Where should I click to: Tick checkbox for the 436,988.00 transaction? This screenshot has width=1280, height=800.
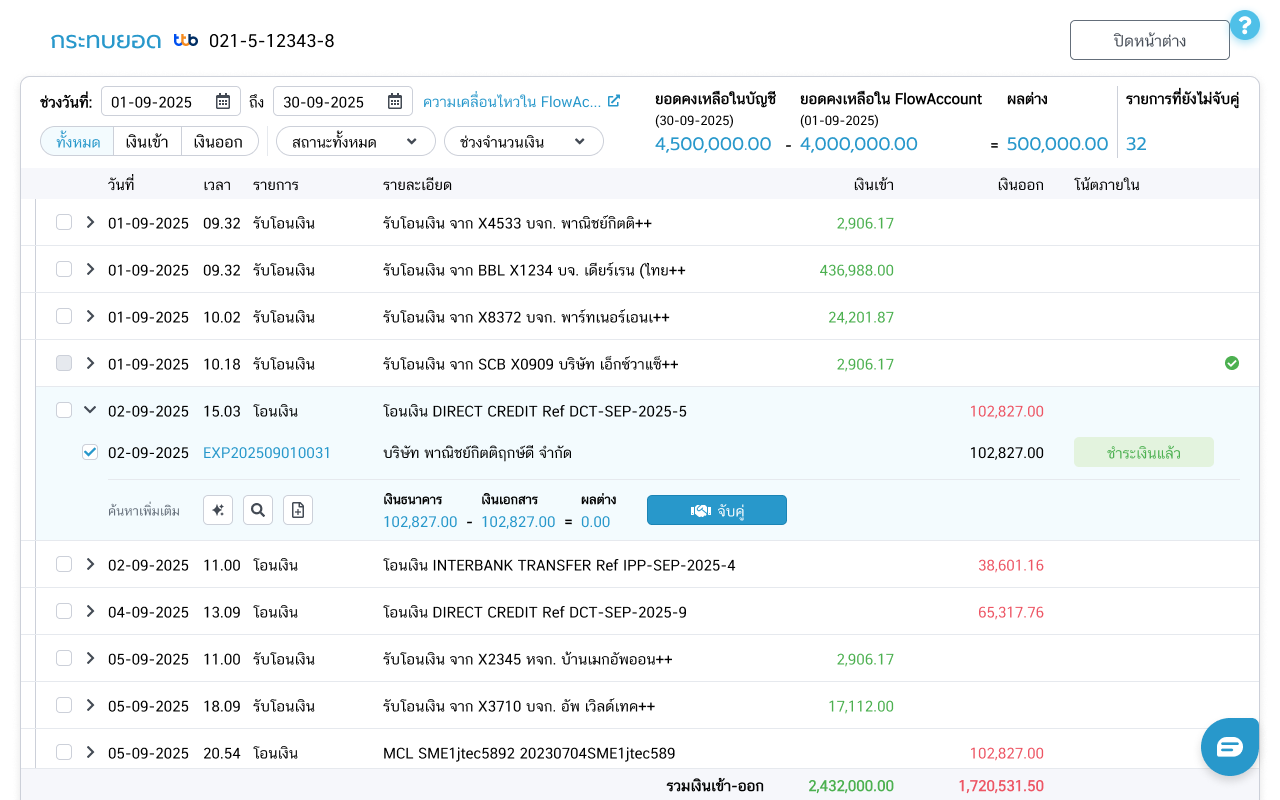(64, 269)
